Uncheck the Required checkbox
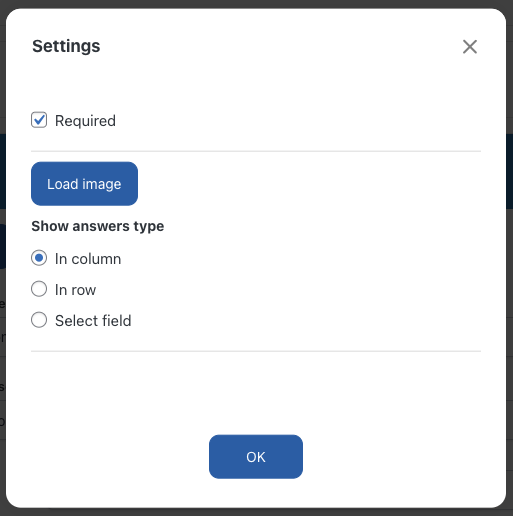This screenshot has width=513, height=516. point(39,120)
